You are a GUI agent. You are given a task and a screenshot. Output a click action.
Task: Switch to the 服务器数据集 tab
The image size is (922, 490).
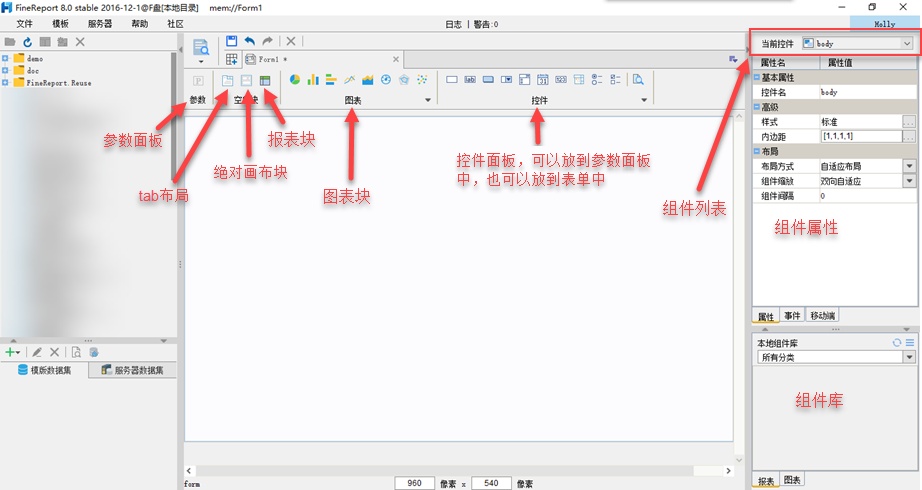click(x=132, y=370)
